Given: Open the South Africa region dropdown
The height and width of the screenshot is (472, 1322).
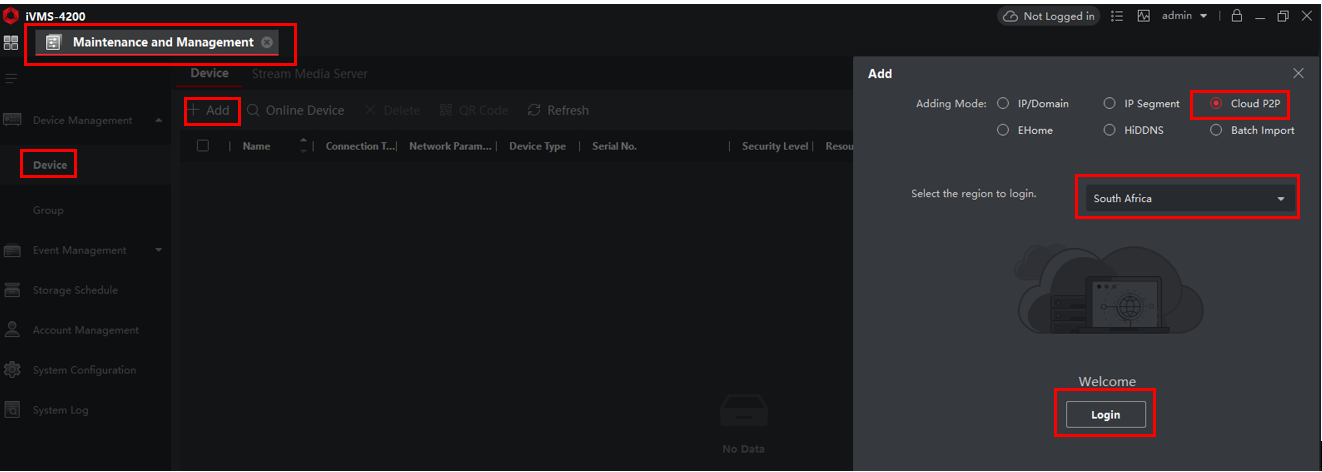Looking at the screenshot, I should tap(1188, 199).
